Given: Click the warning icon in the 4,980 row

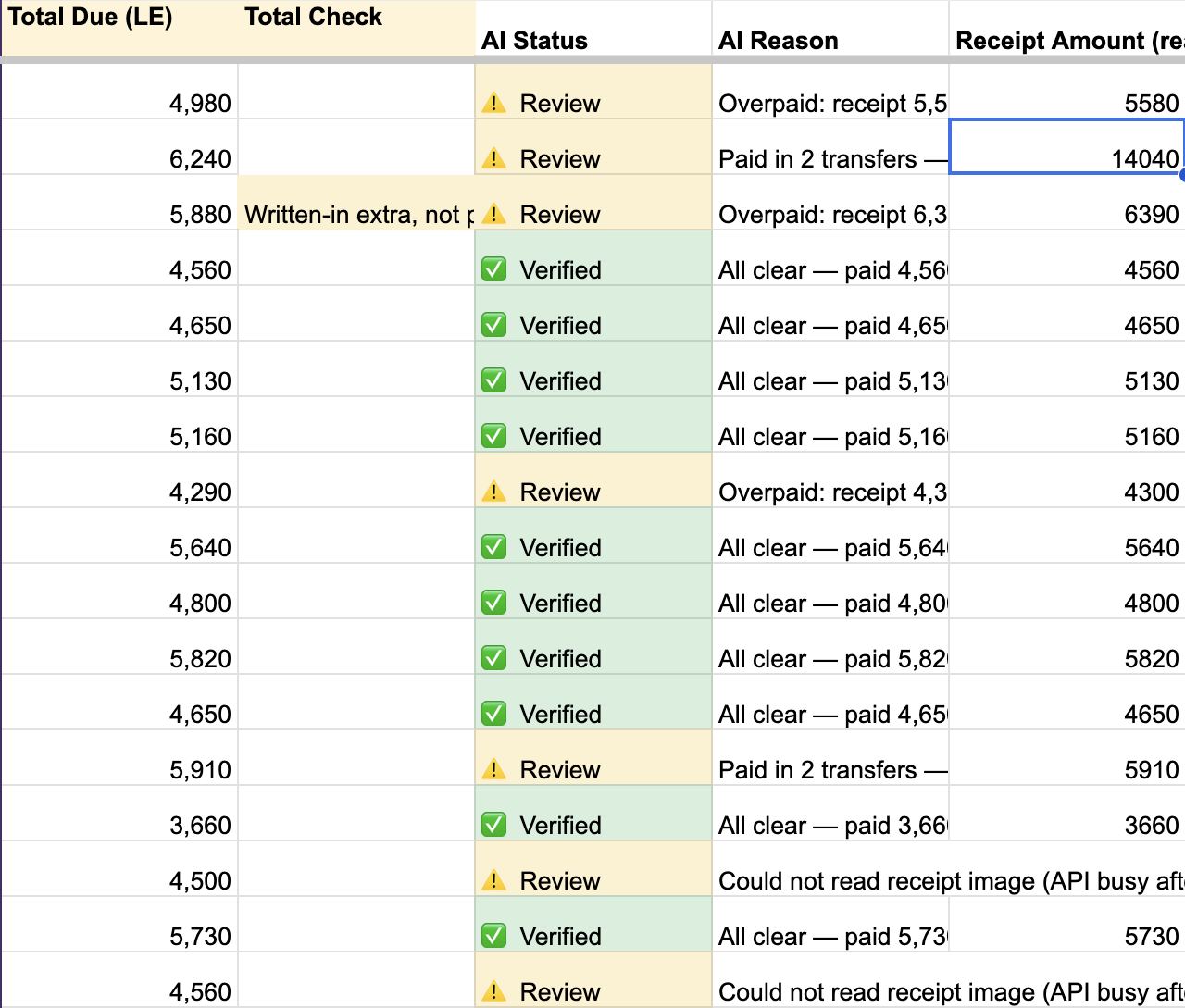Looking at the screenshot, I should click(x=494, y=103).
